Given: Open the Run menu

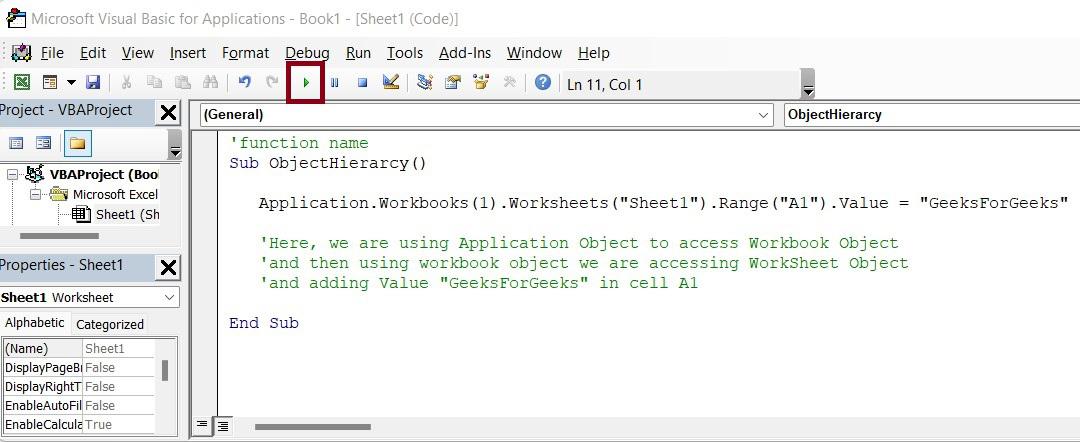Looking at the screenshot, I should [358, 53].
